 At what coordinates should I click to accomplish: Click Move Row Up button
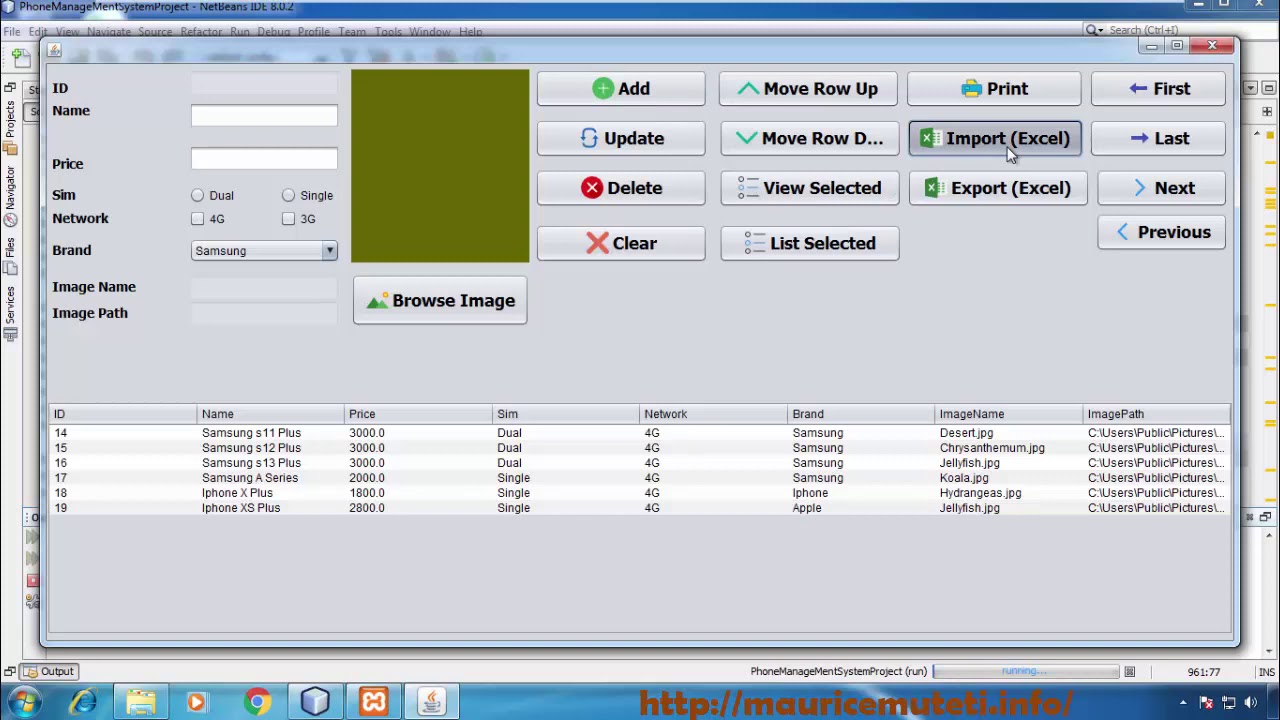click(x=808, y=89)
